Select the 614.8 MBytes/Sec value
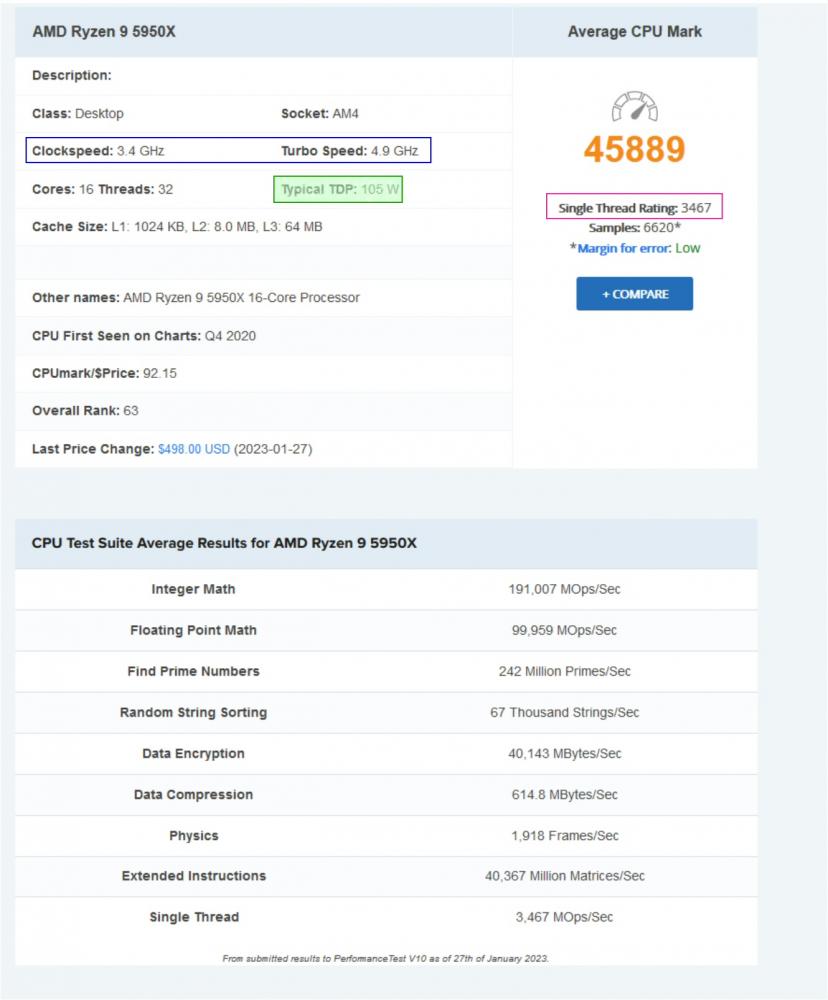Screen dimensions: 828x1000 click(x=565, y=795)
